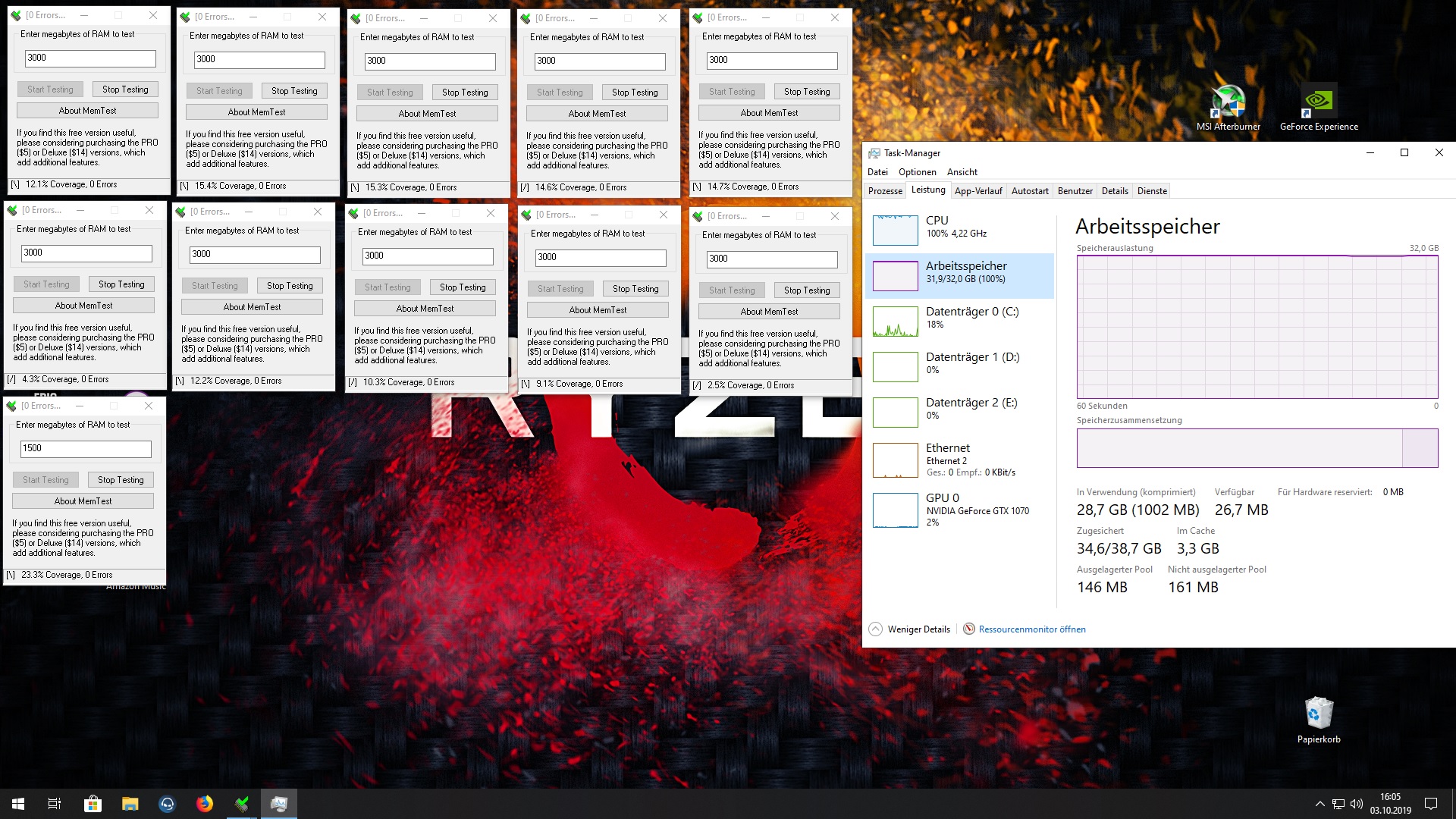1456x819 pixels.
Task: Switch to the Dienste tab
Action: 1152,190
